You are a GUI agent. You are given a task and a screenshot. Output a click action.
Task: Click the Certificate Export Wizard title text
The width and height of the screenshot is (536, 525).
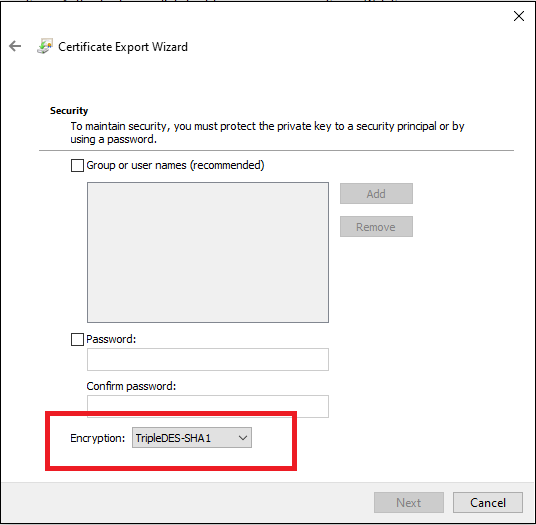123,47
